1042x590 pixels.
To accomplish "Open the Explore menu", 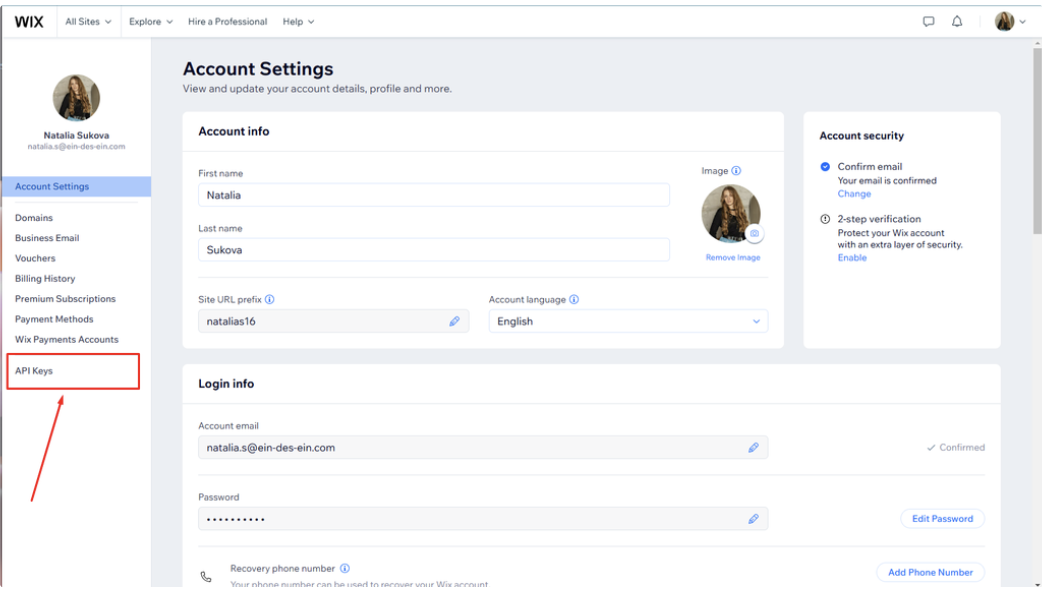I will [x=151, y=21].
